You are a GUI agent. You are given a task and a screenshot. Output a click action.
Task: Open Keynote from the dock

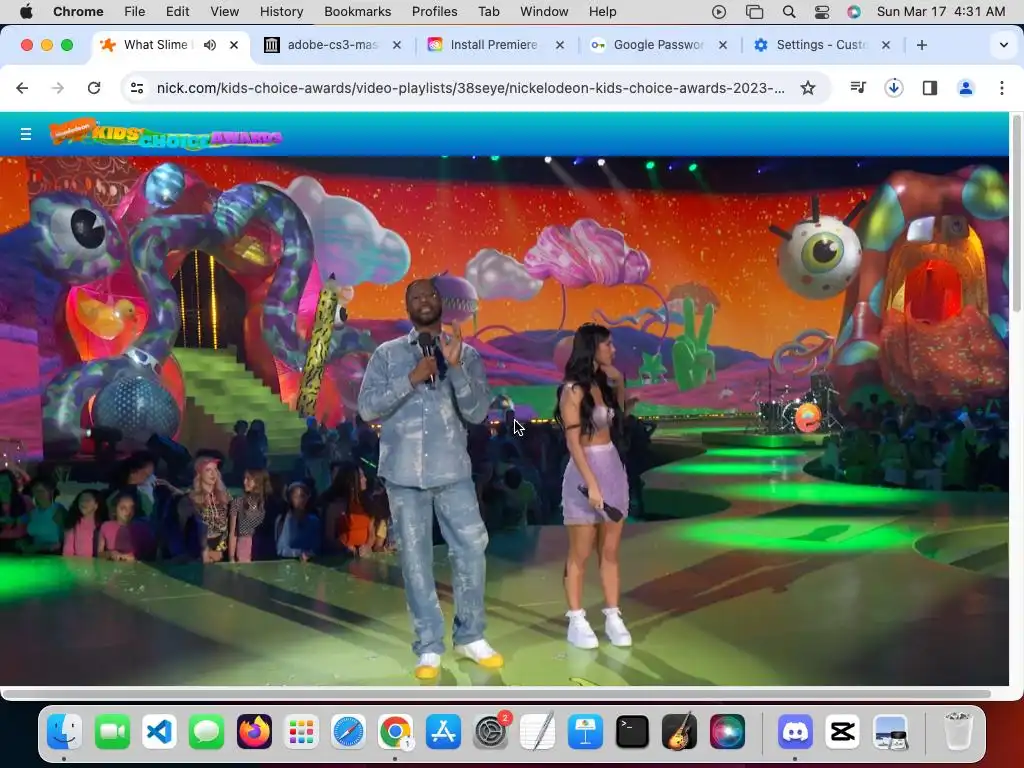[x=585, y=731]
